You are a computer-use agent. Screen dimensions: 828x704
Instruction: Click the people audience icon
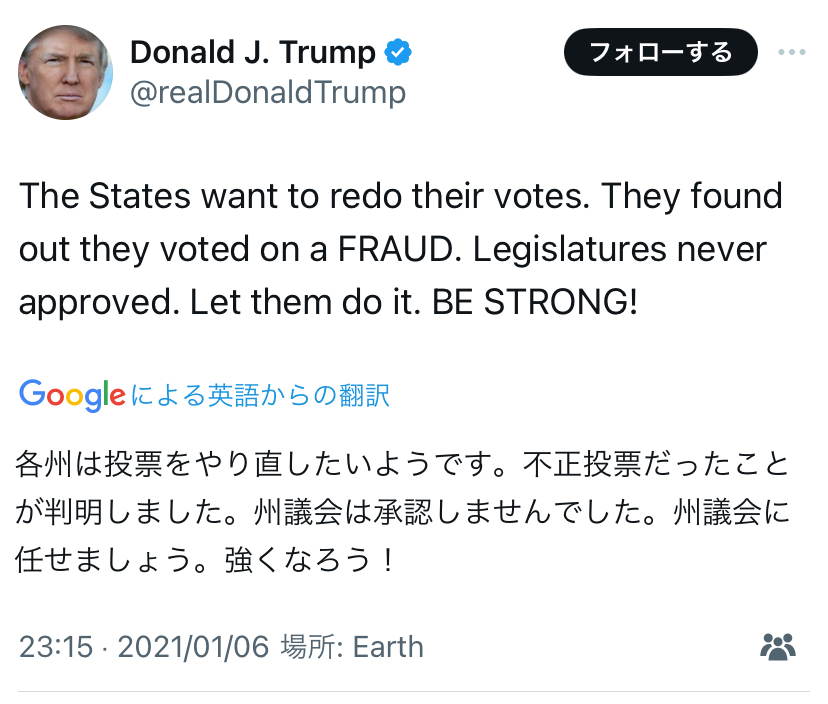click(x=777, y=647)
